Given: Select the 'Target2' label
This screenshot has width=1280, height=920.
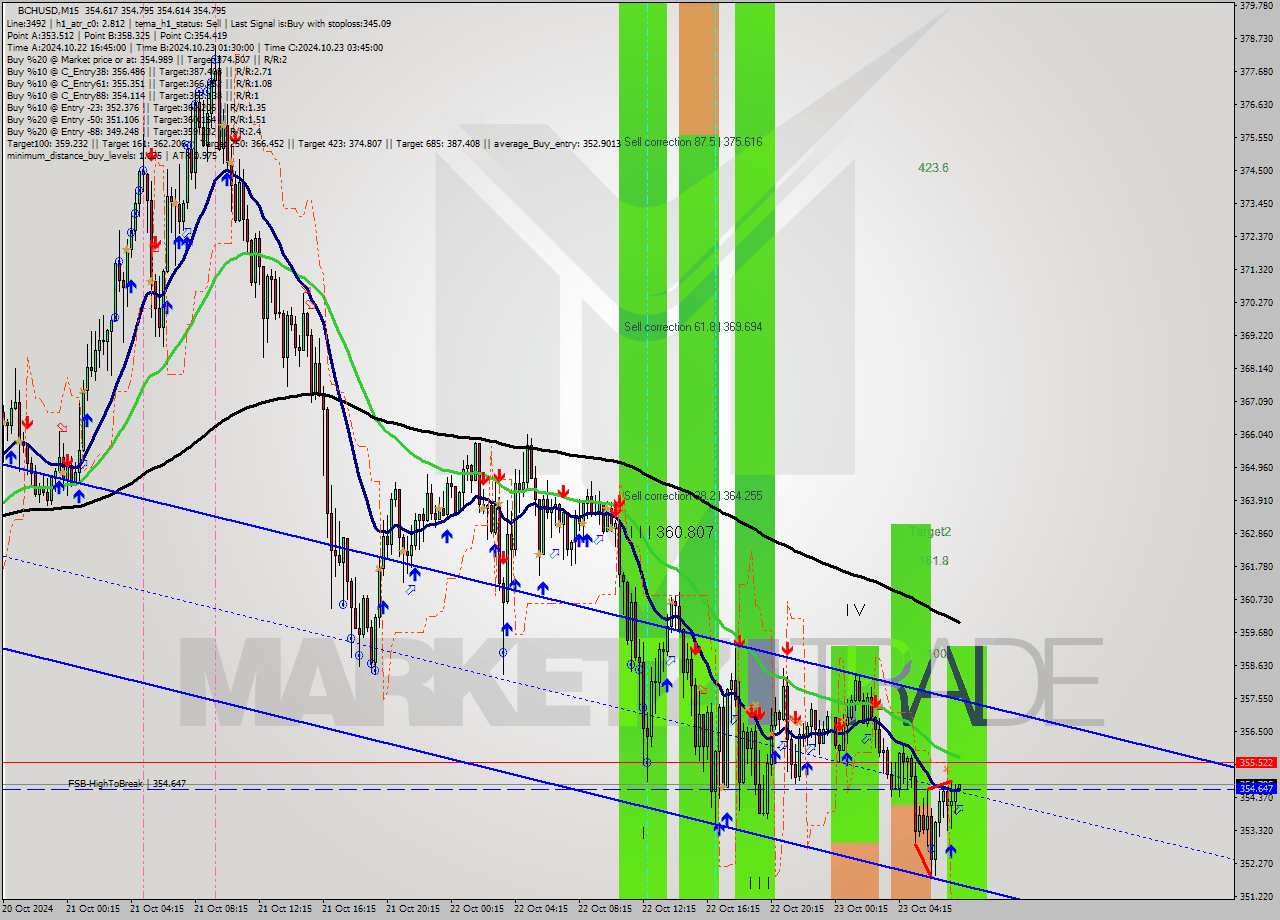Looking at the screenshot, I should pos(931,532).
